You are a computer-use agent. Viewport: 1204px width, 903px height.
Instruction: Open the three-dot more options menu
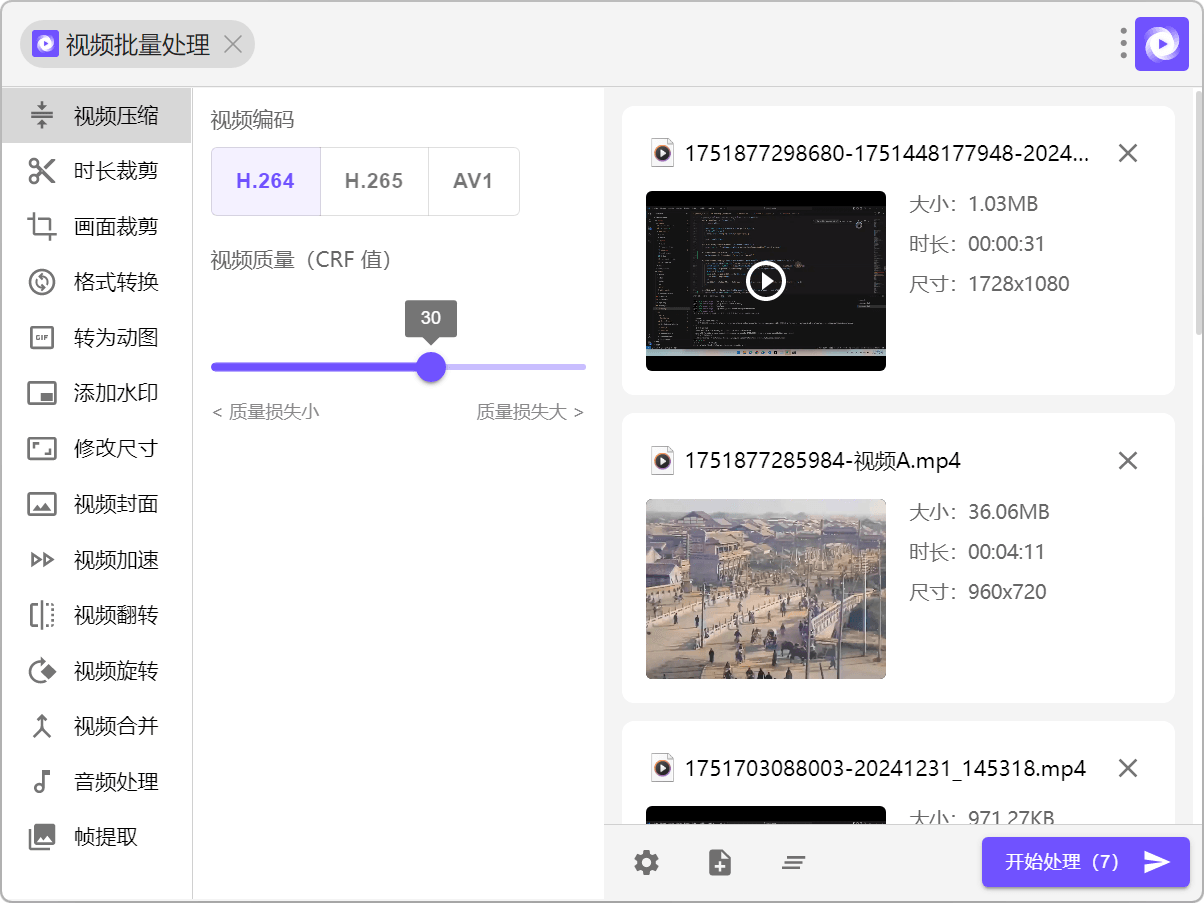click(1124, 44)
